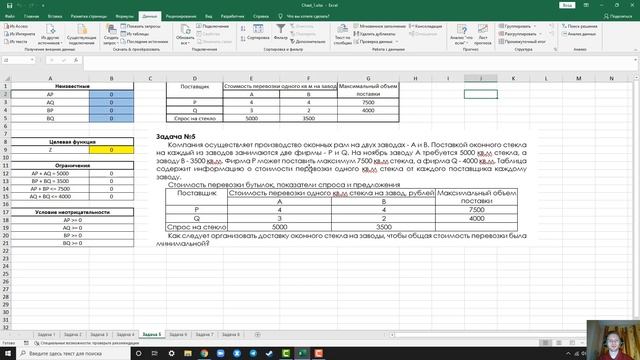The height and width of the screenshot is (360, 640).
Task: Click 'Мгновенное заполнение' flash fill
Action: 380,26
